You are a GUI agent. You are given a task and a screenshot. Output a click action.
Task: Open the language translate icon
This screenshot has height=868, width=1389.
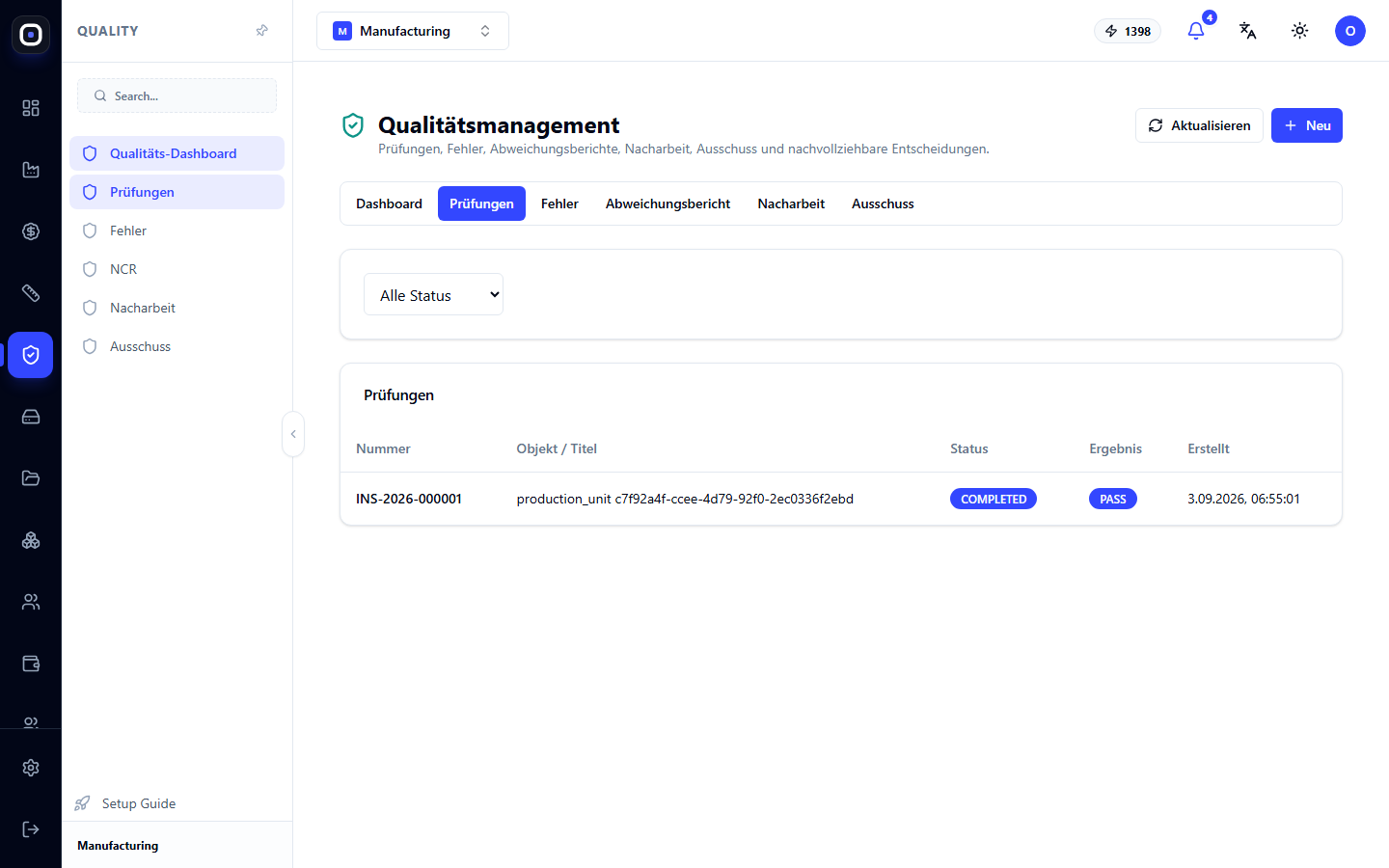pos(1248,31)
